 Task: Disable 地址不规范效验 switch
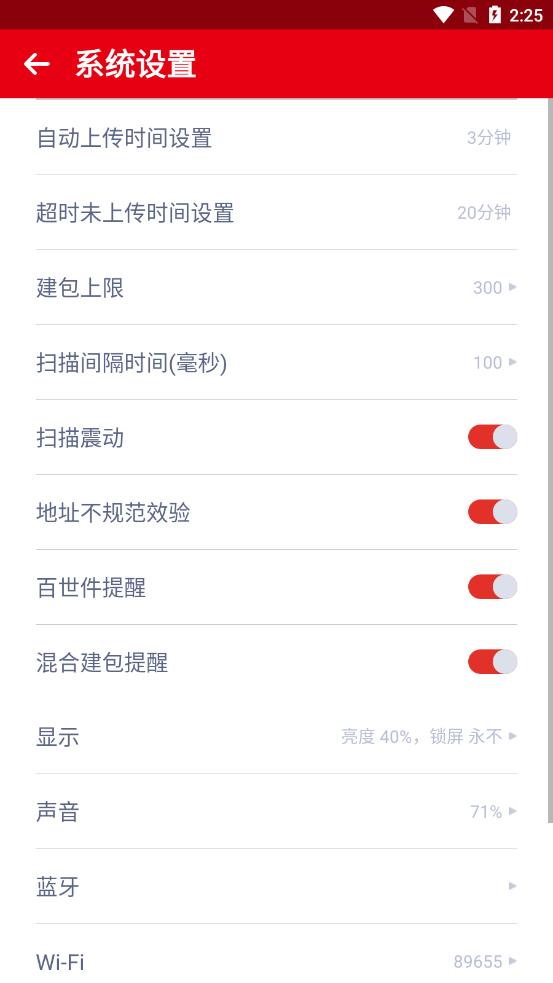[492, 512]
